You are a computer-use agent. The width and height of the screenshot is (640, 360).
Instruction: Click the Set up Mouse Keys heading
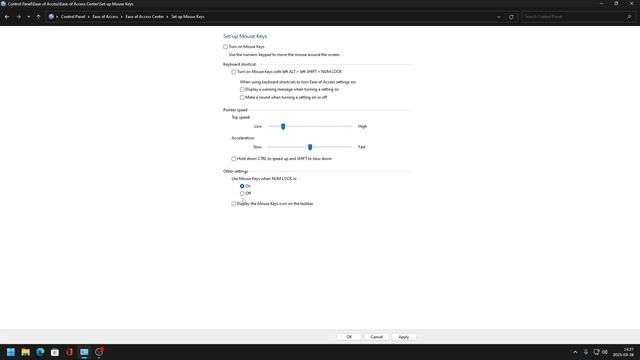coord(245,36)
